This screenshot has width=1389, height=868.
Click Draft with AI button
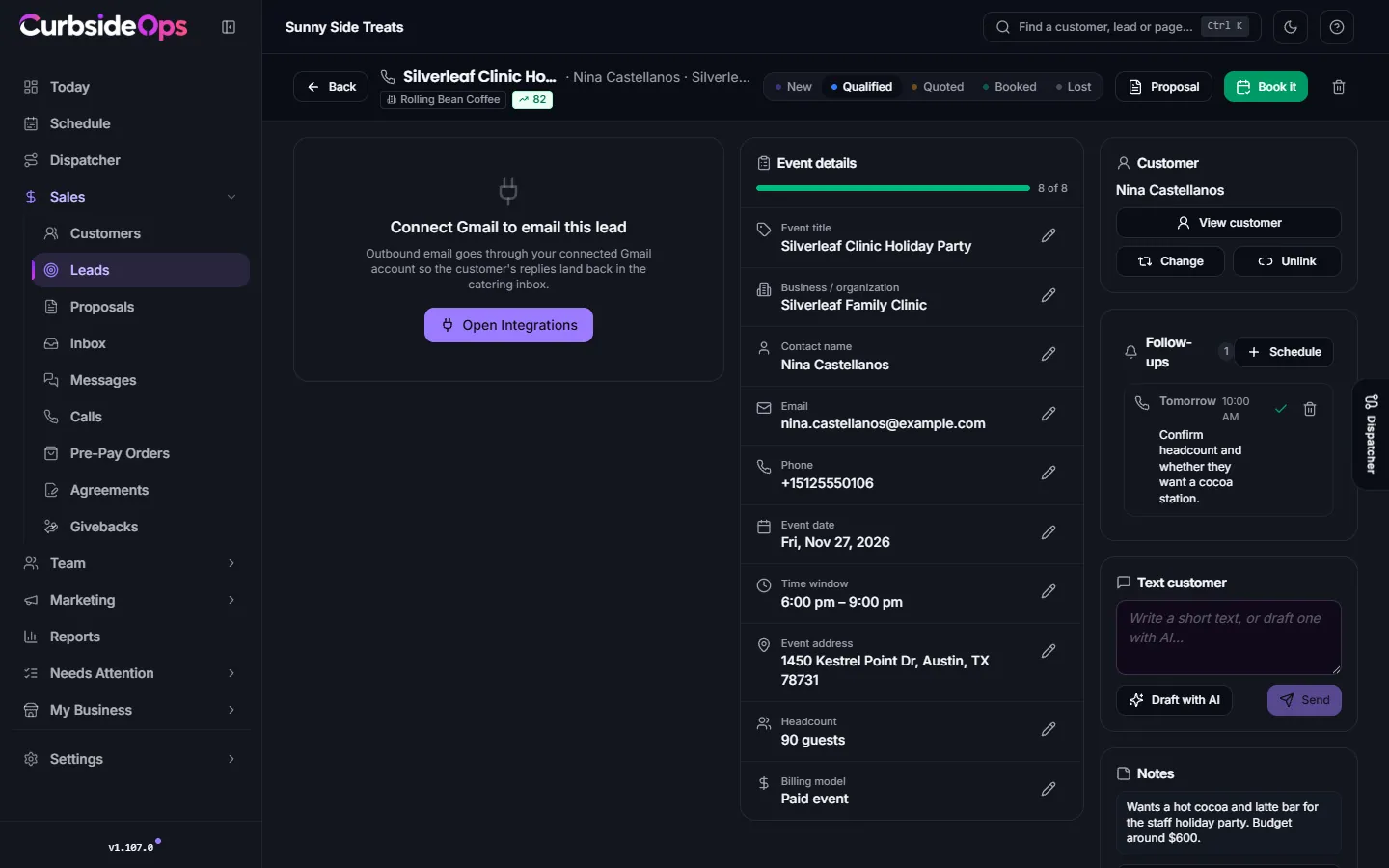1174,700
